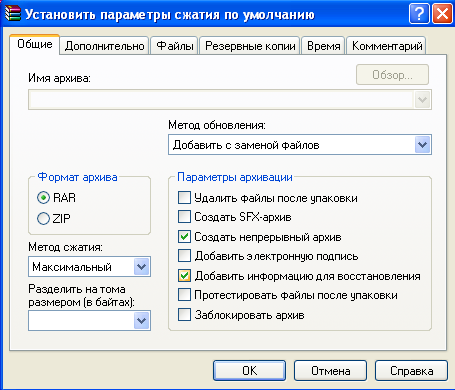Click the dialog title text
The image size is (455, 390).
[169, 15]
